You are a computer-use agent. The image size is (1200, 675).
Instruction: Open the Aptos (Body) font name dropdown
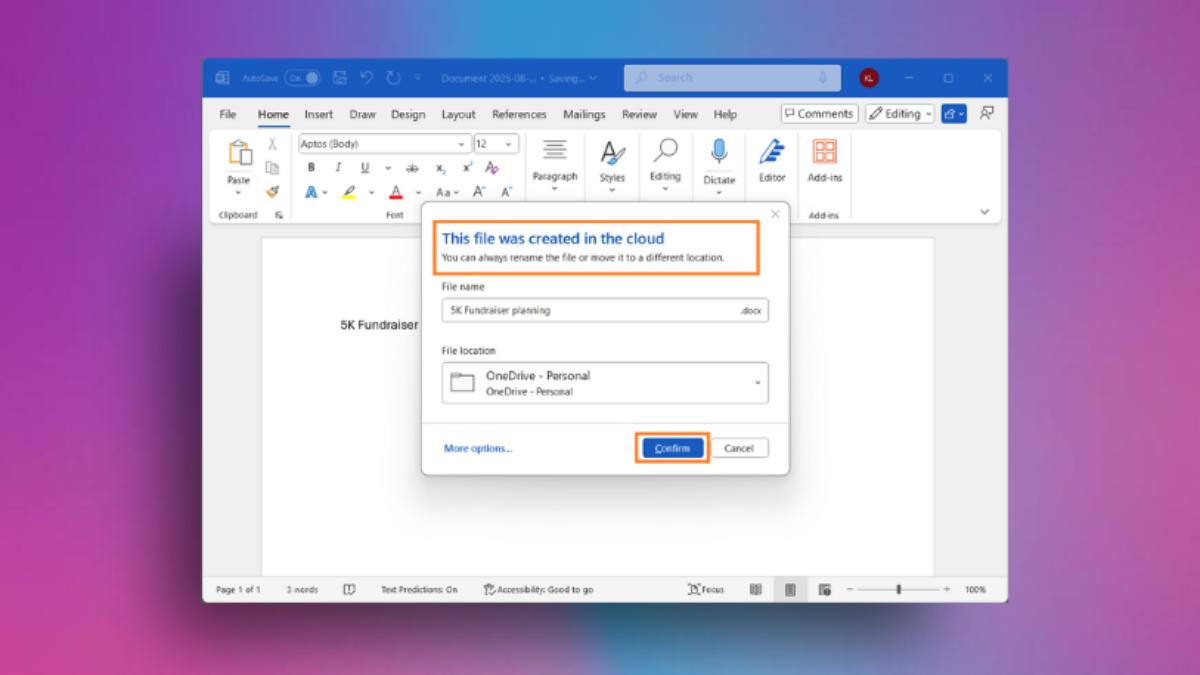pos(384,144)
